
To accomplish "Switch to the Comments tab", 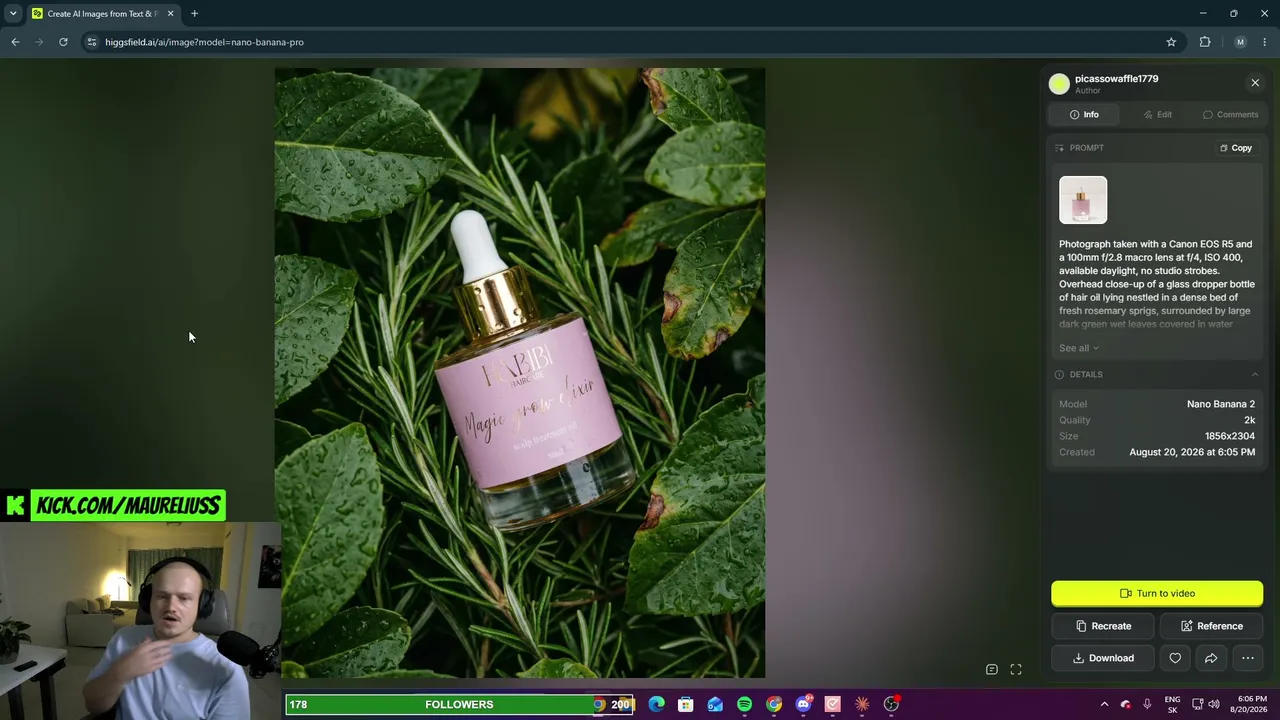I will 1231,115.
